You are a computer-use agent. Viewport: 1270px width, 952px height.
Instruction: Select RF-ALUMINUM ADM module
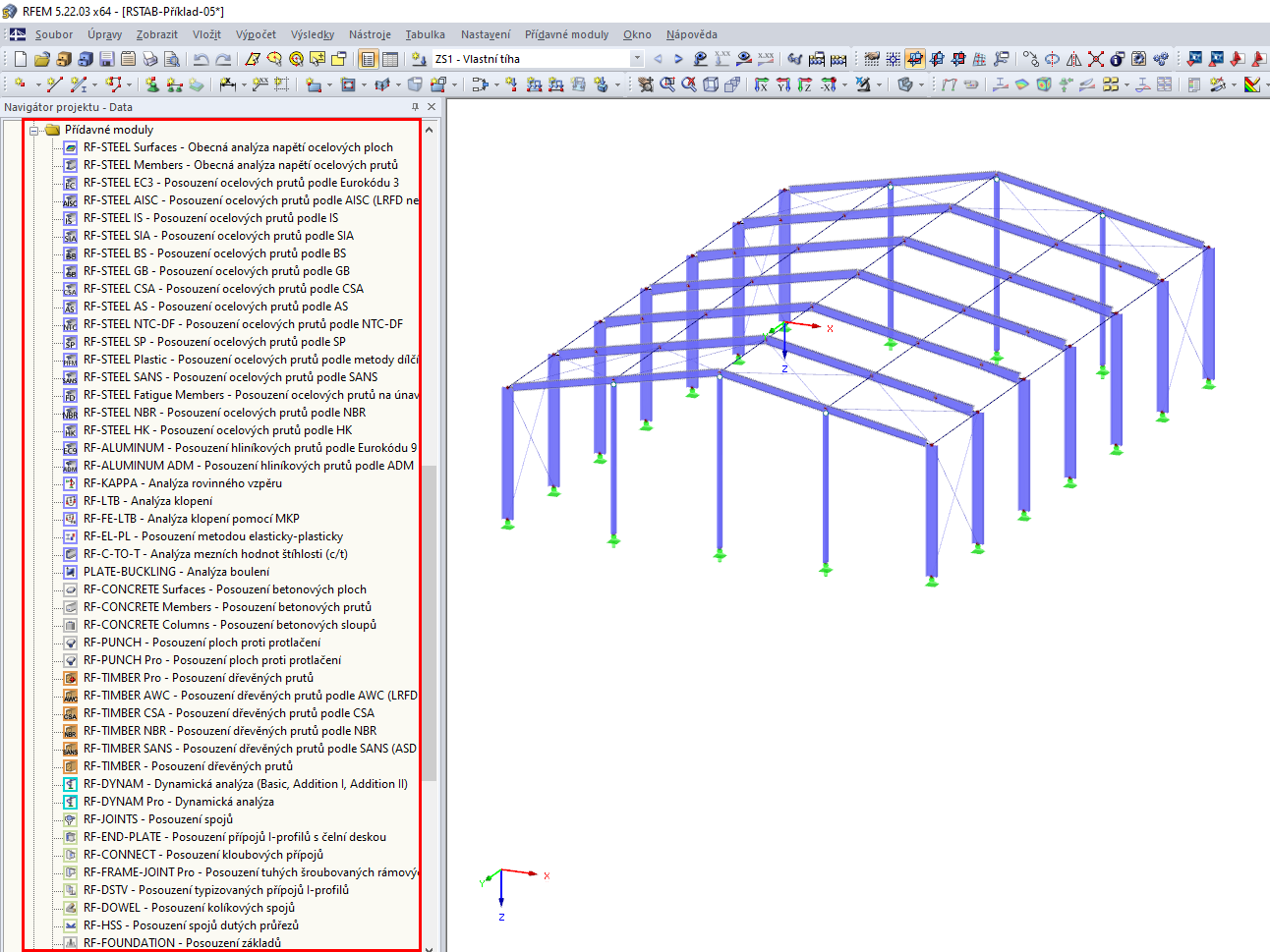click(x=249, y=466)
